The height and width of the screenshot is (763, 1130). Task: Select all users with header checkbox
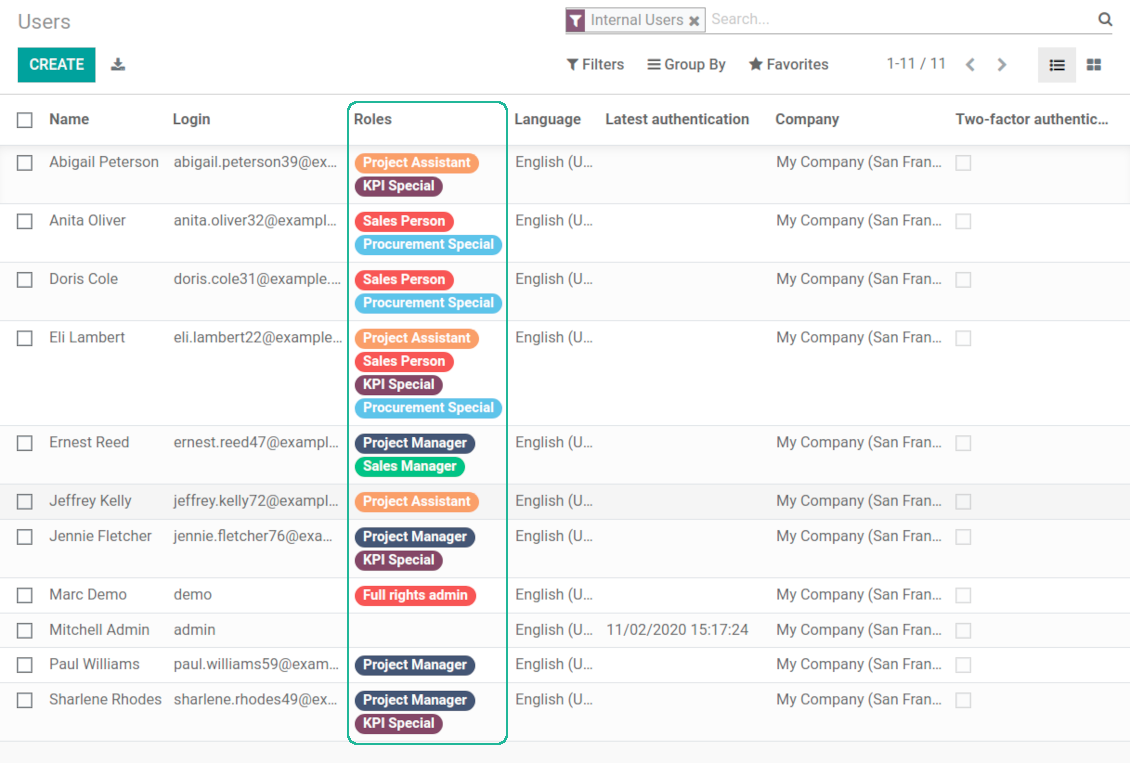click(25, 120)
